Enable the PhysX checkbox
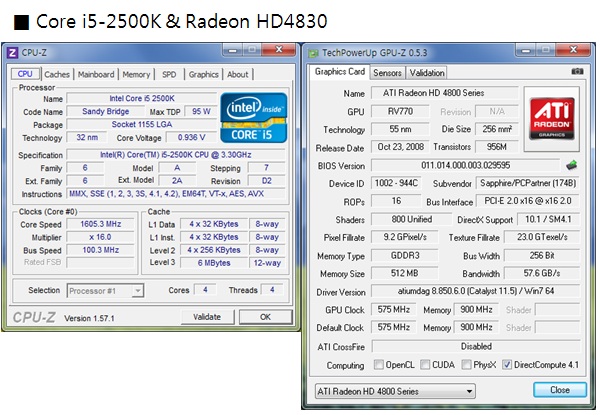The height and width of the screenshot is (415, 600). click(466, 365)
